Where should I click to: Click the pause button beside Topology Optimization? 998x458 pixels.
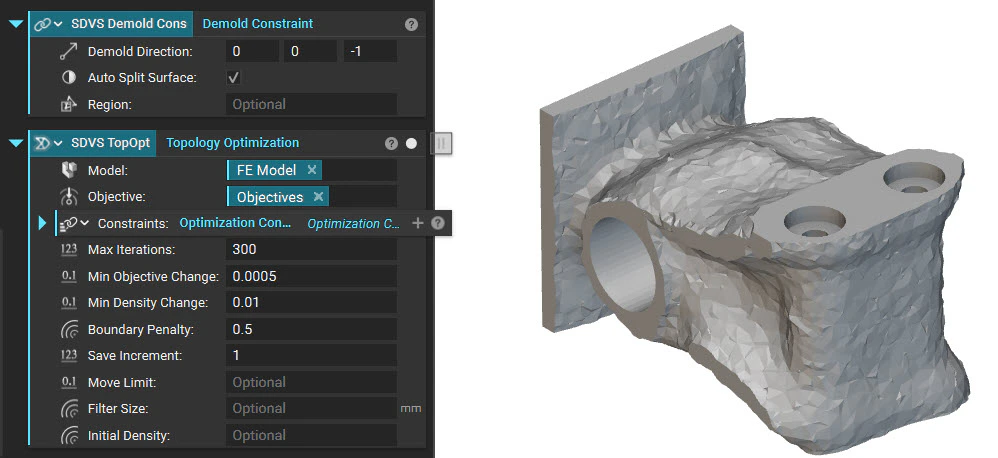[440, 143]
